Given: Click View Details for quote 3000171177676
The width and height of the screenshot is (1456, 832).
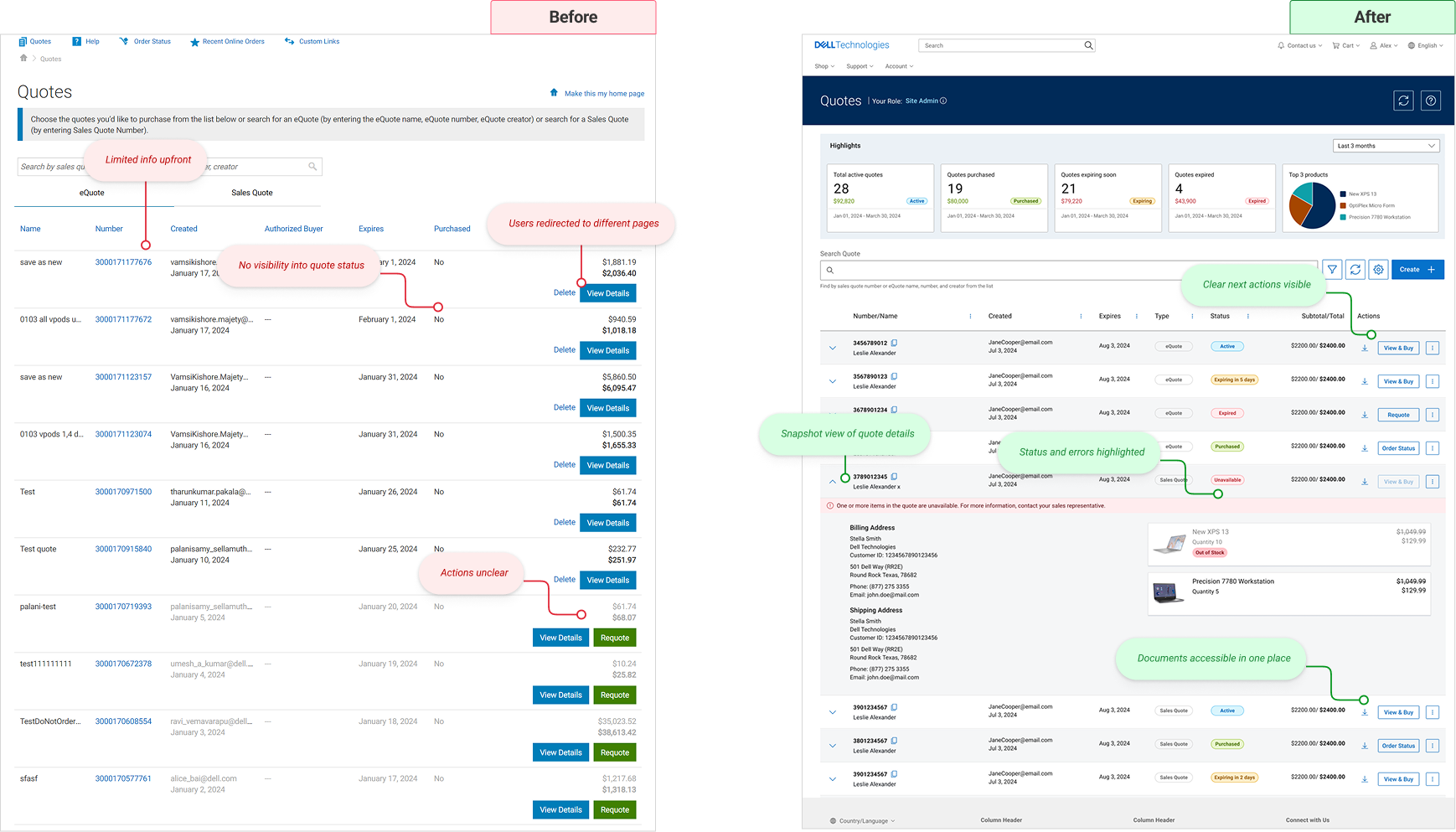Looking at the screenshot, I should pos(608,293).
